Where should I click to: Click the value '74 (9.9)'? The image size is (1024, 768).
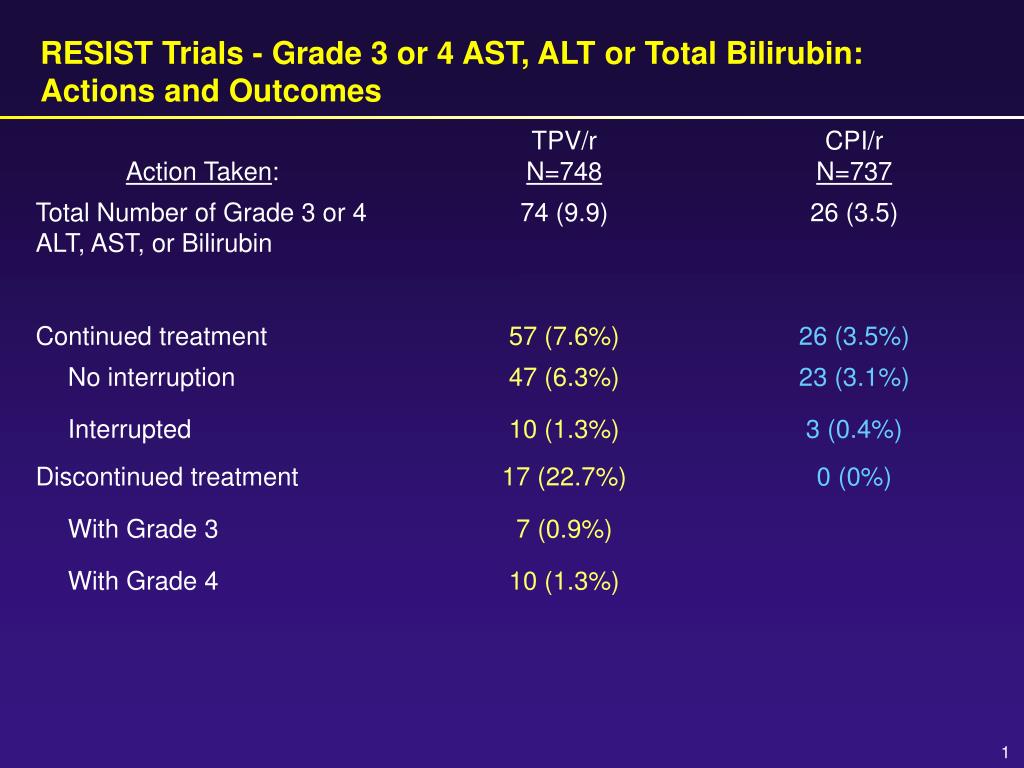click(x=564, y=213)
